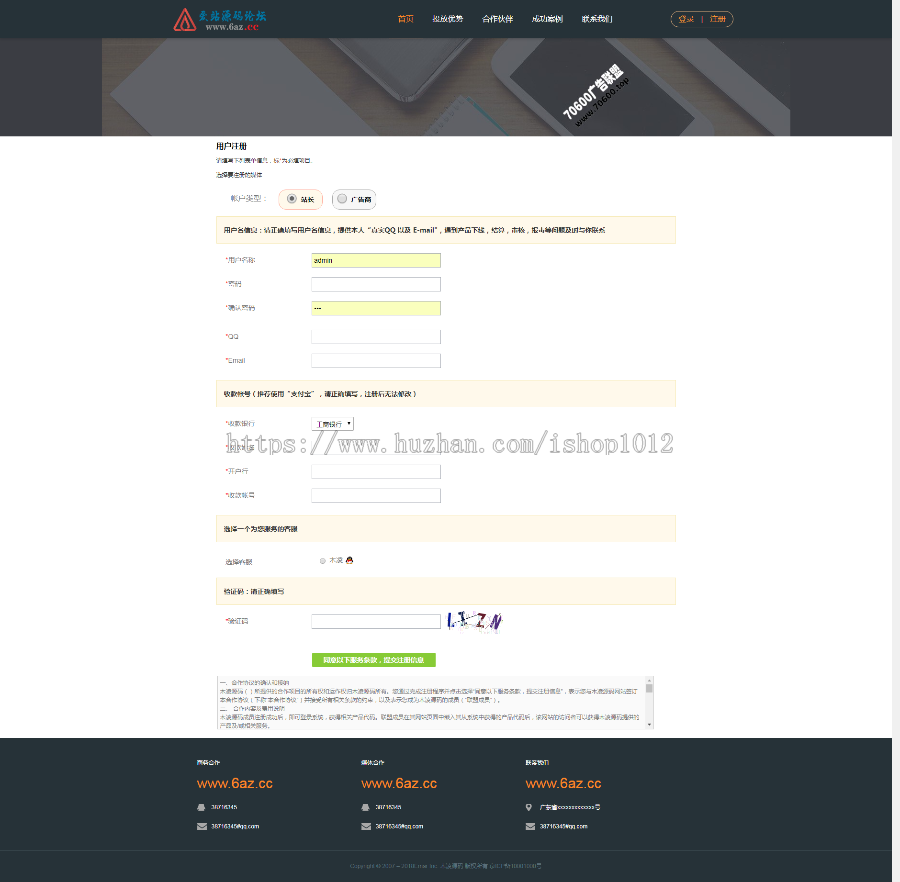Click the email address in the media cooperation column
900x882 pixels.
[x=399, y=826]
